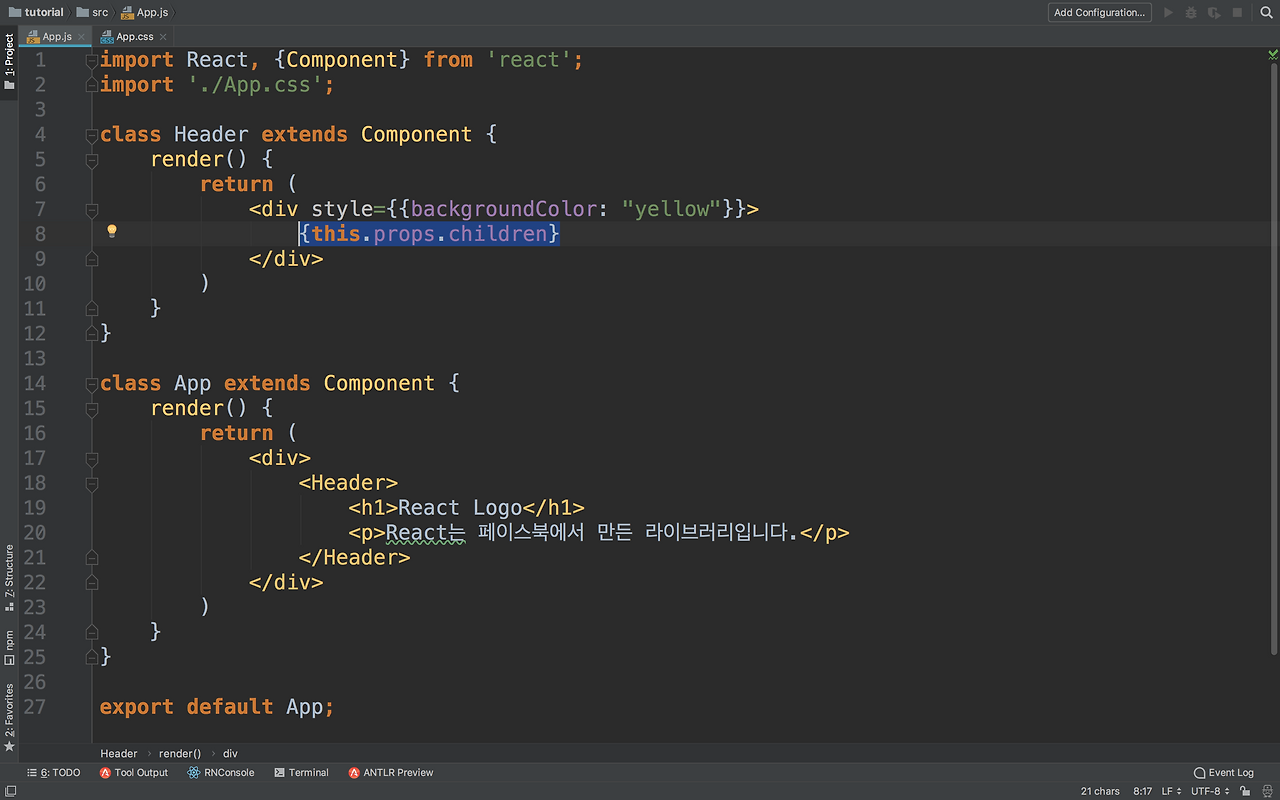1280x800 pixels.
Task: Click the Stop square icon in toolbar
Action: (1237, 13)
